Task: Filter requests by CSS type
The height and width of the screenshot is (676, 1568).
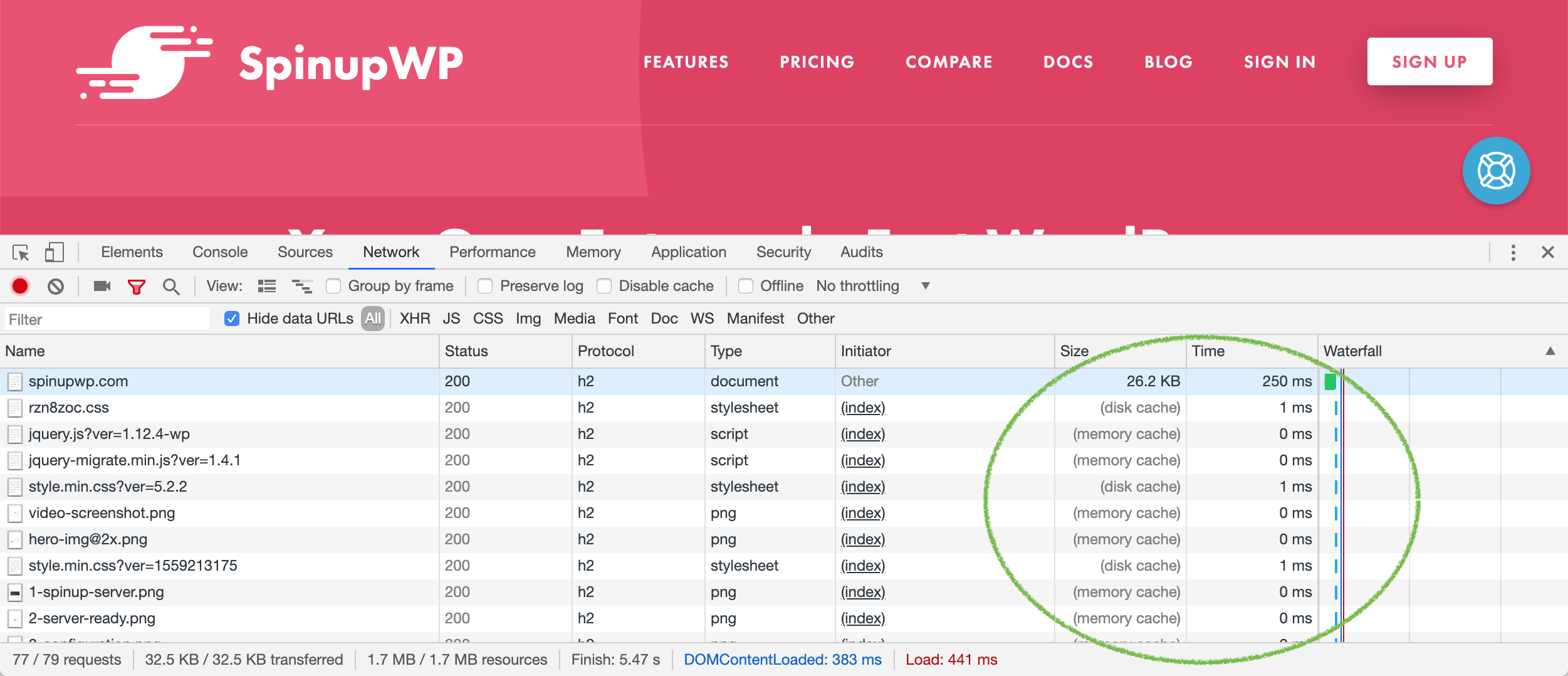Action: (x=488, y=319)
